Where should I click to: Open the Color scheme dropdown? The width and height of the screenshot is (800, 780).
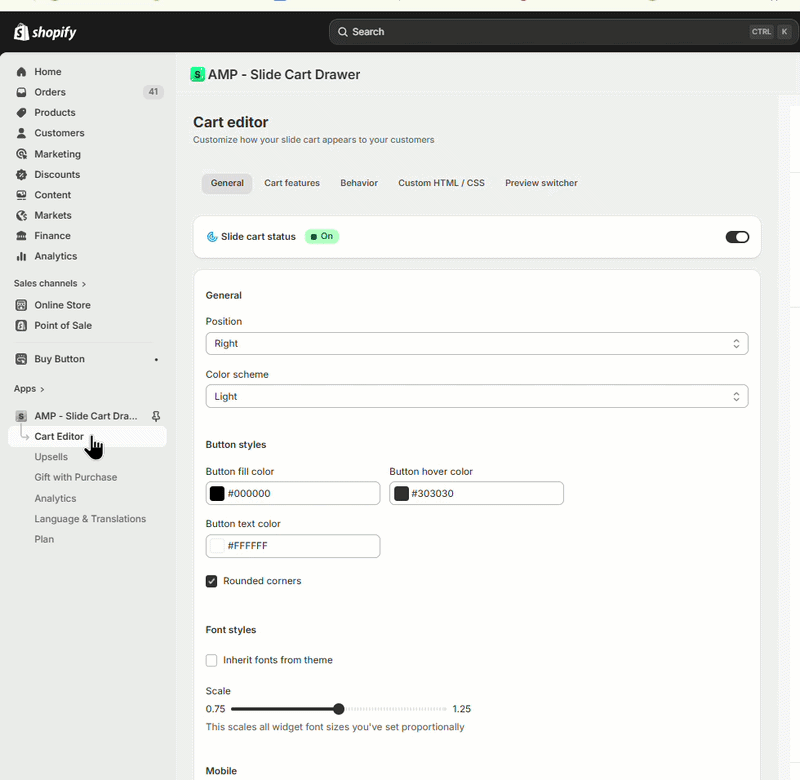point(477,396)
